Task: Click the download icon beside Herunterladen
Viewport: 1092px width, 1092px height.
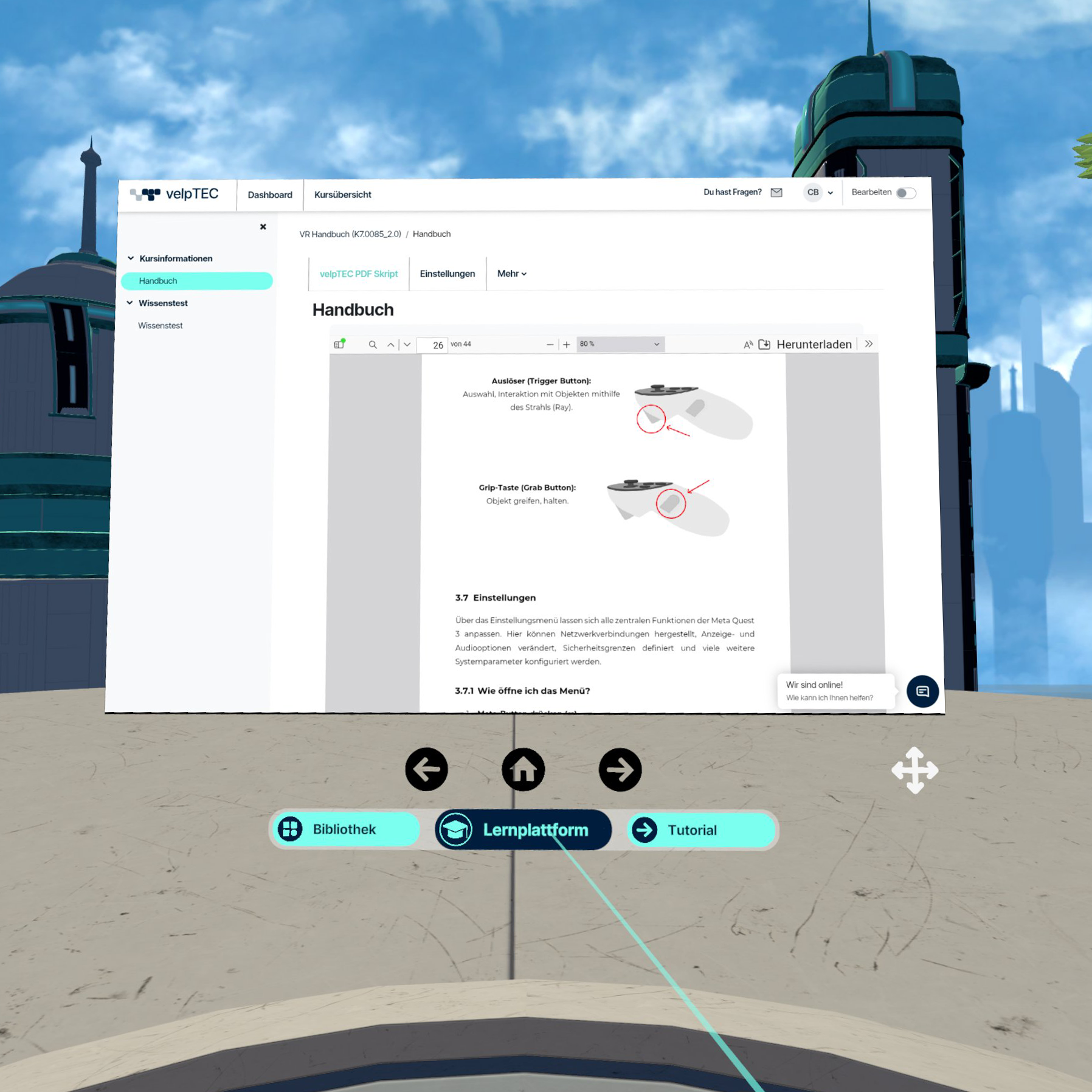Action: [x=764, y=345]
